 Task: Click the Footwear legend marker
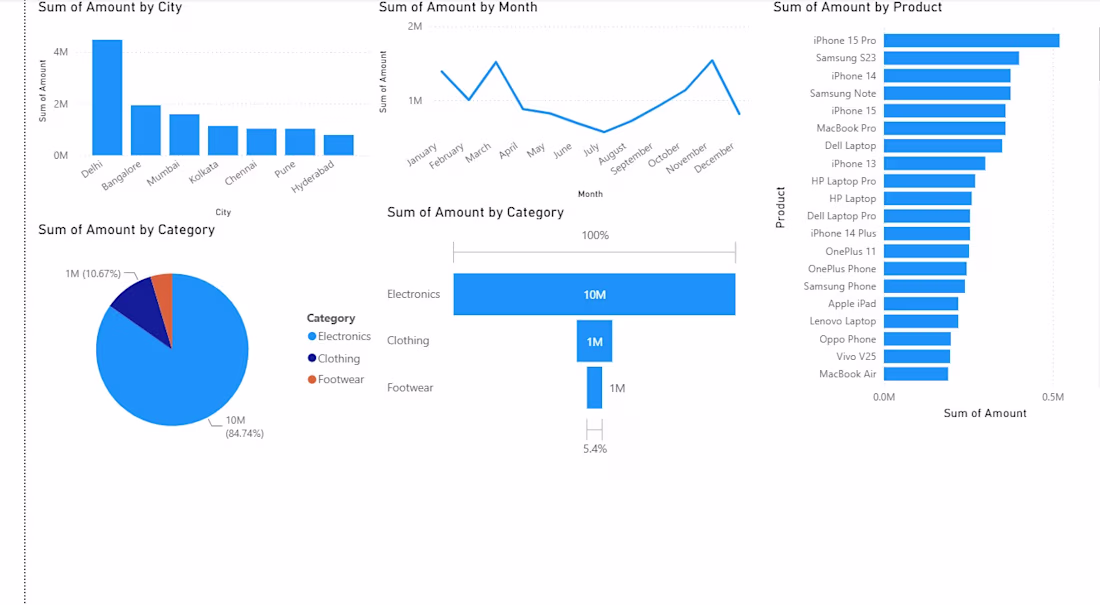pyautogui.click(x=312, y=379)
